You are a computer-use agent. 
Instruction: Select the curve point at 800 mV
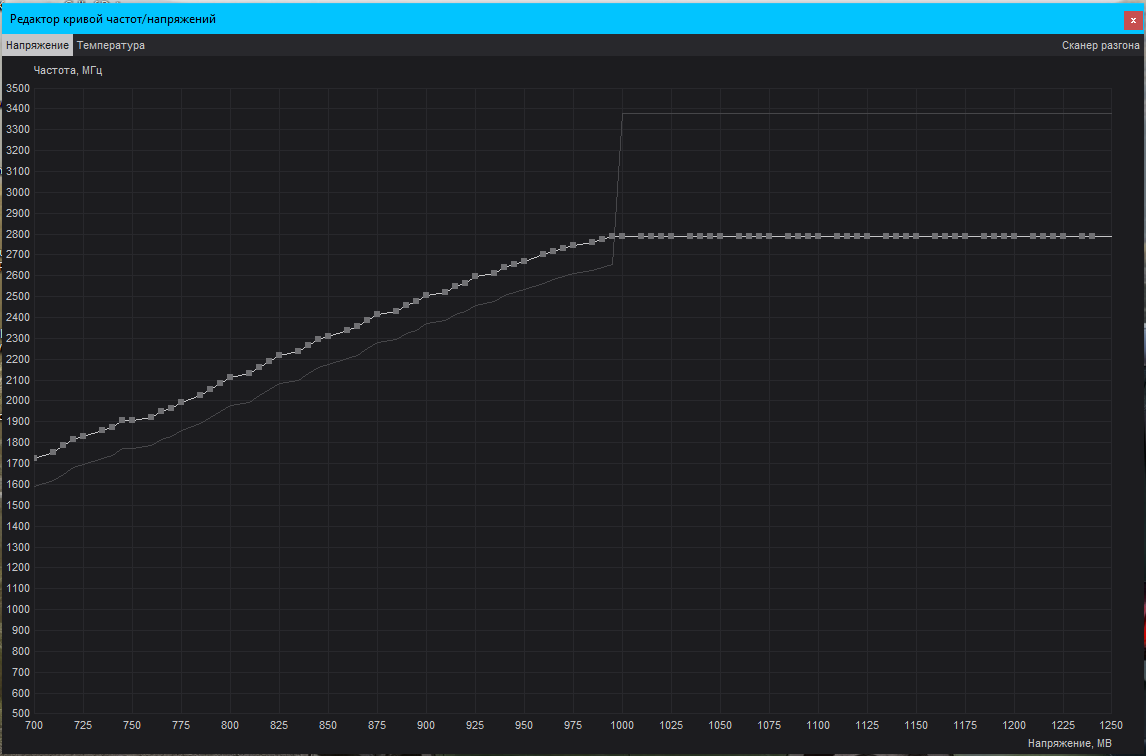[230, 377]
